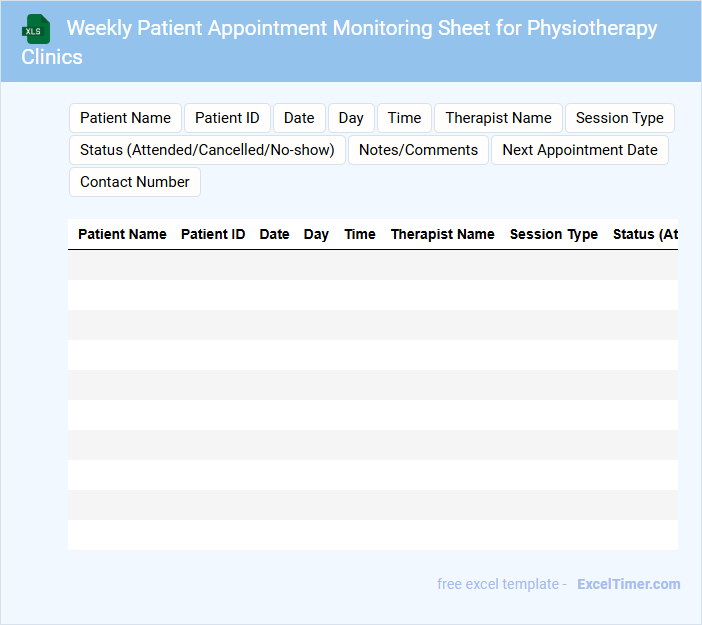The image size is (702, 625).
Task: Click the Session Type column header
Action: (x=554, y=234)
